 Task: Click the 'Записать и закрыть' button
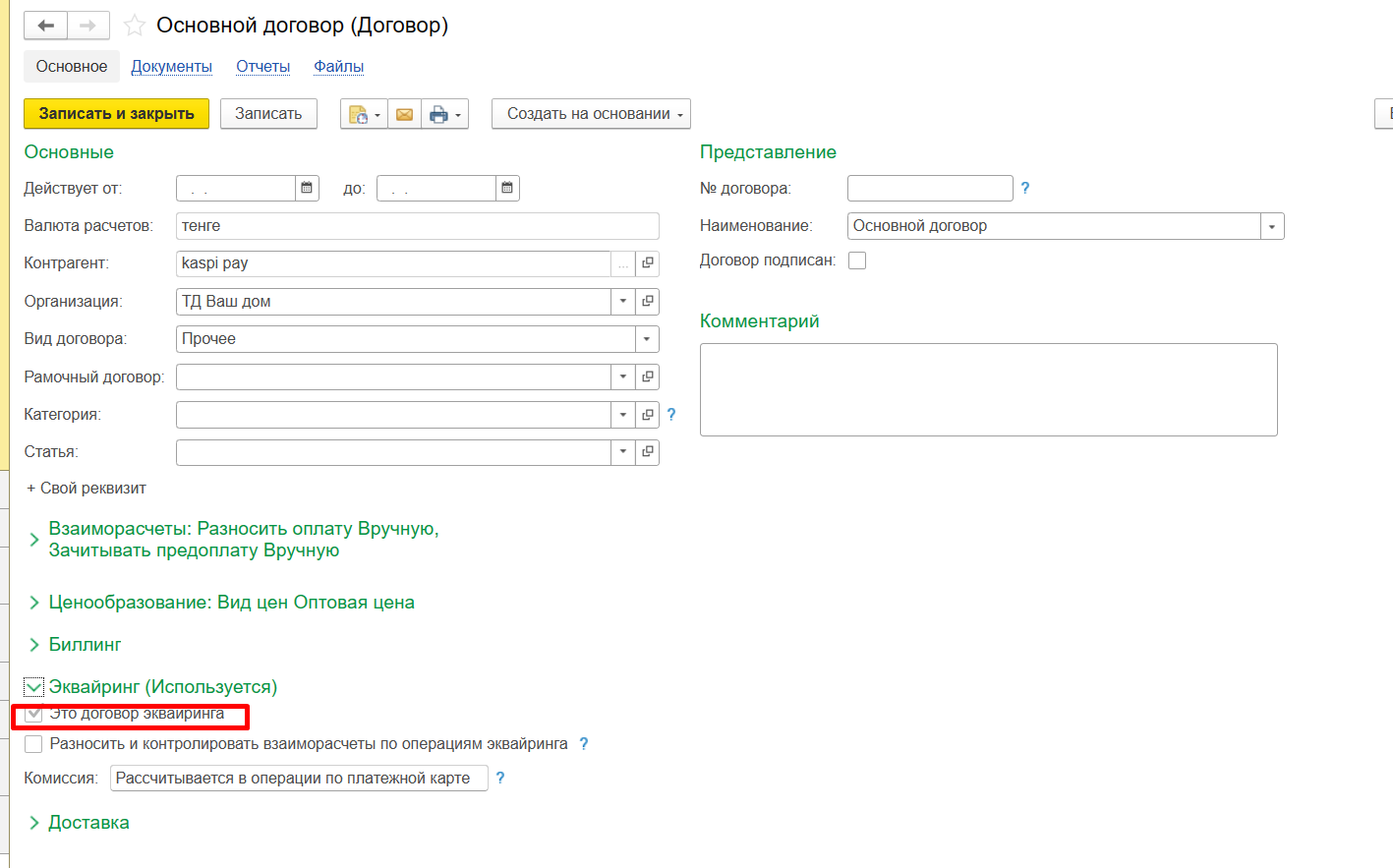(116, 114)
